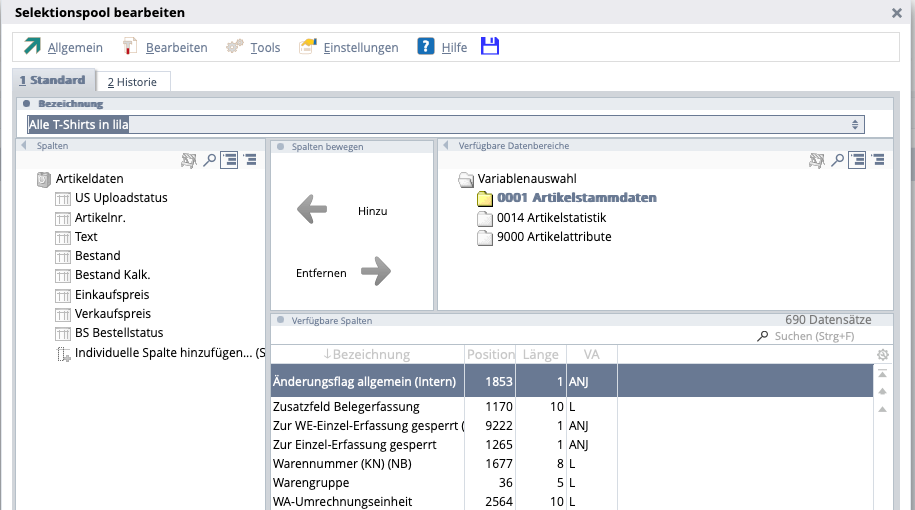Click the blue floppy disk save icon
The image size is (915, 510).
(x=489, y=46)
